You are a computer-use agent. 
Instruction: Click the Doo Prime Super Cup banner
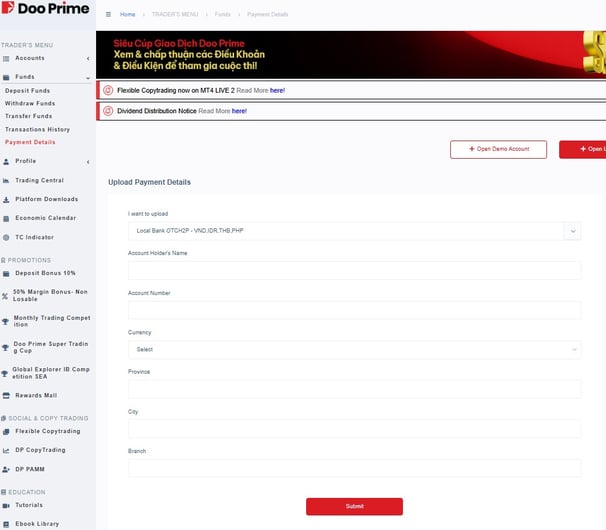click(x=351, y=55)
